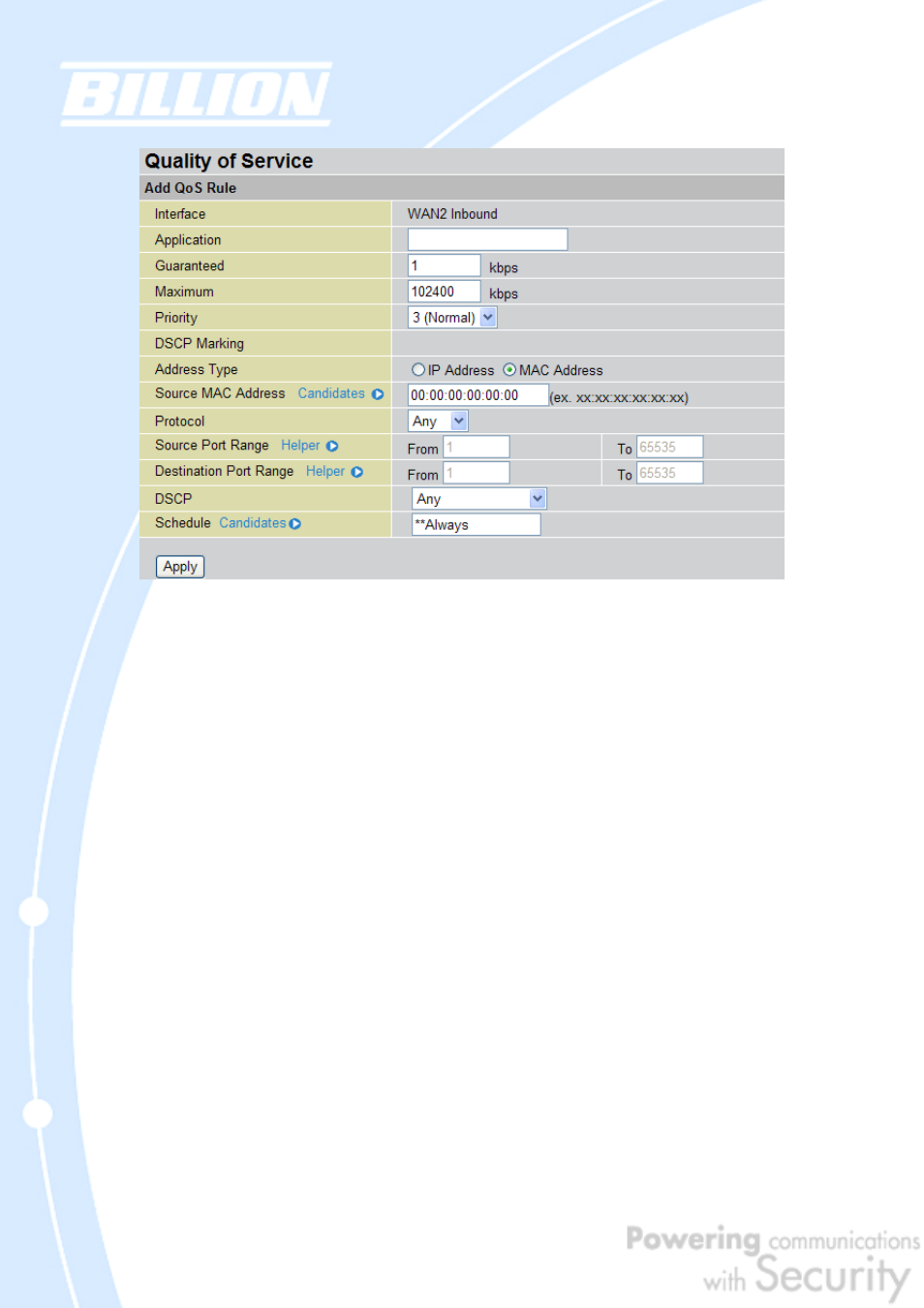This screenshot has height=1308, width=924.
Task: Open the DSCP dropdown set to Any
Action: pyautogui.click(x=479, y=499)
